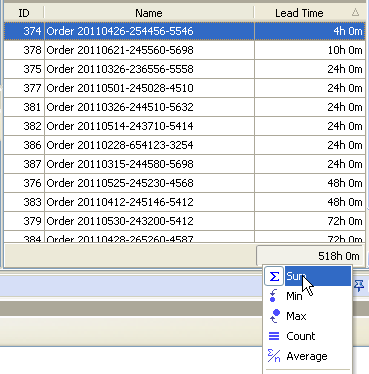Click ID cell 386

click(24, 145)
